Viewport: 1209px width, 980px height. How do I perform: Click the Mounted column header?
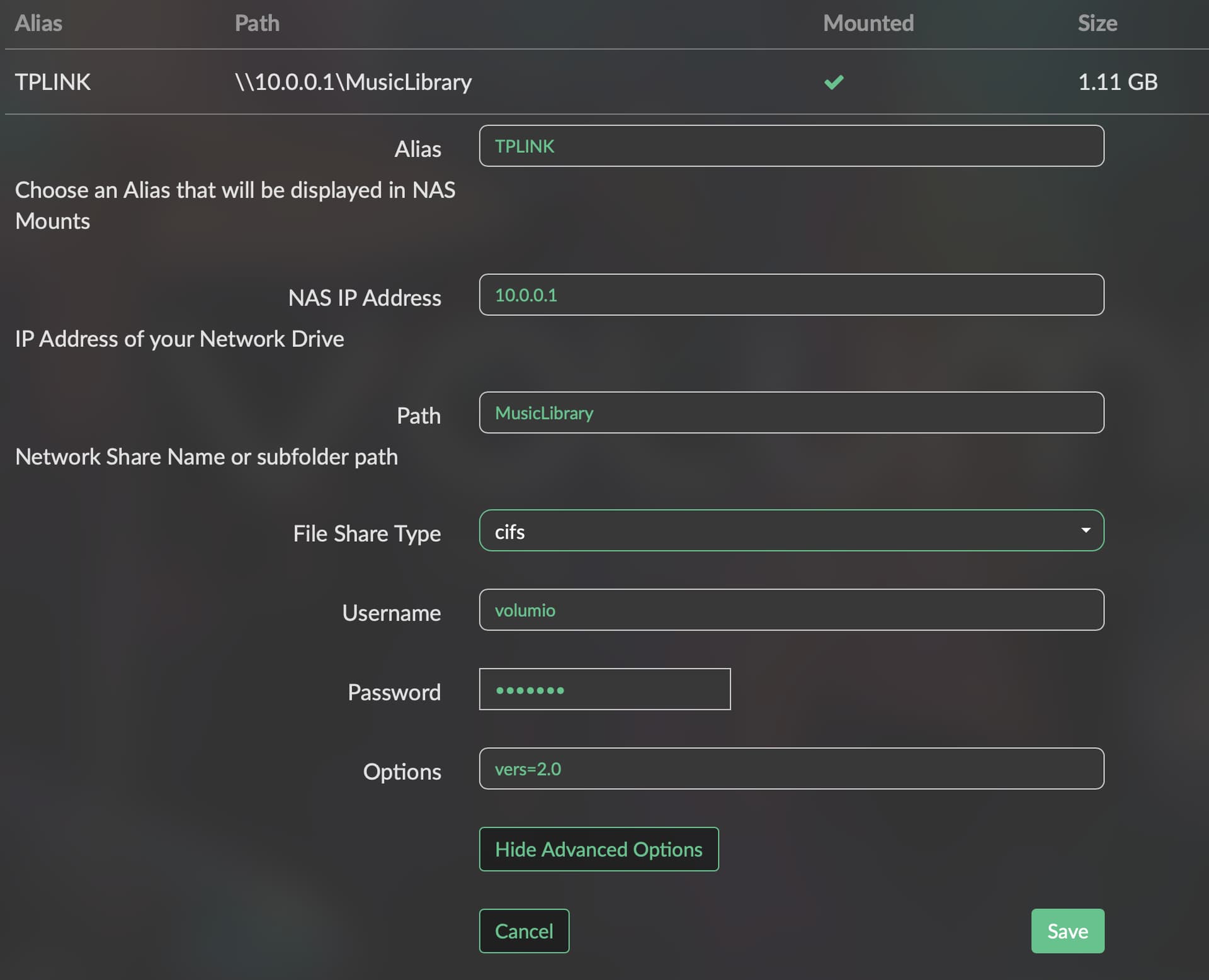coord(868,23)
